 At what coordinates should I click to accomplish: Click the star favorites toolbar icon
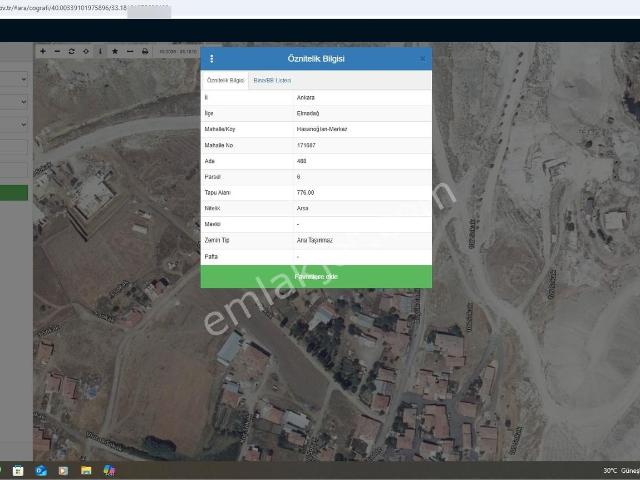(115, 51)
